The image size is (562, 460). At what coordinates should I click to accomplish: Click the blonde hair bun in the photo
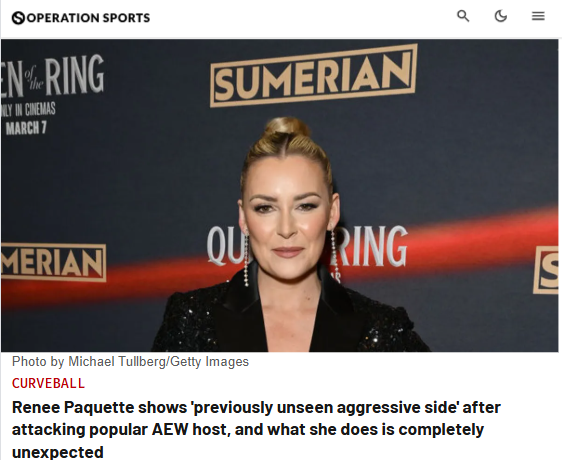tap(288, 127)
